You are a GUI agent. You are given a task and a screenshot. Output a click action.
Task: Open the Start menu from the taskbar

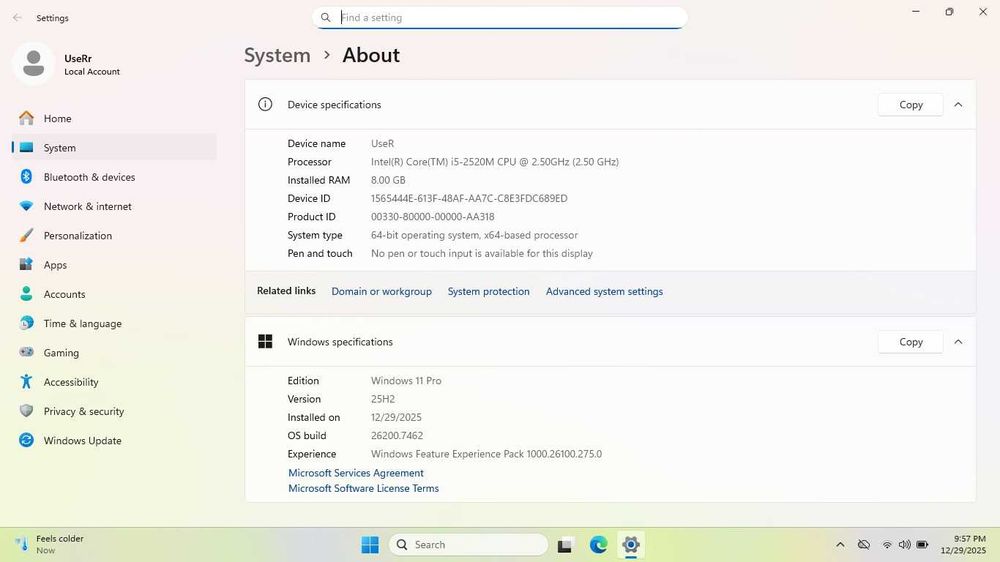click(370, 545)
